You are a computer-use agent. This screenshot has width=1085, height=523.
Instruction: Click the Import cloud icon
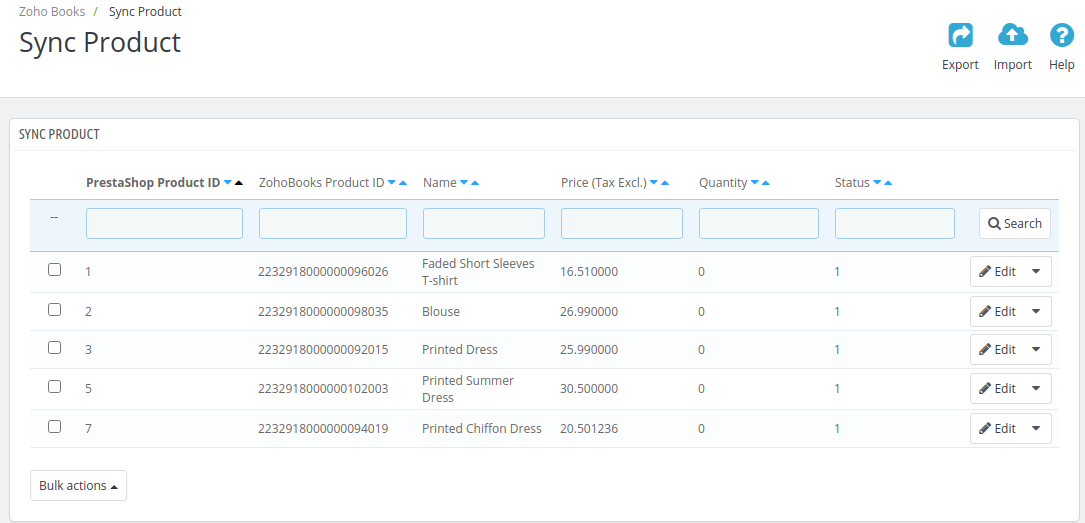(1012, 35)
